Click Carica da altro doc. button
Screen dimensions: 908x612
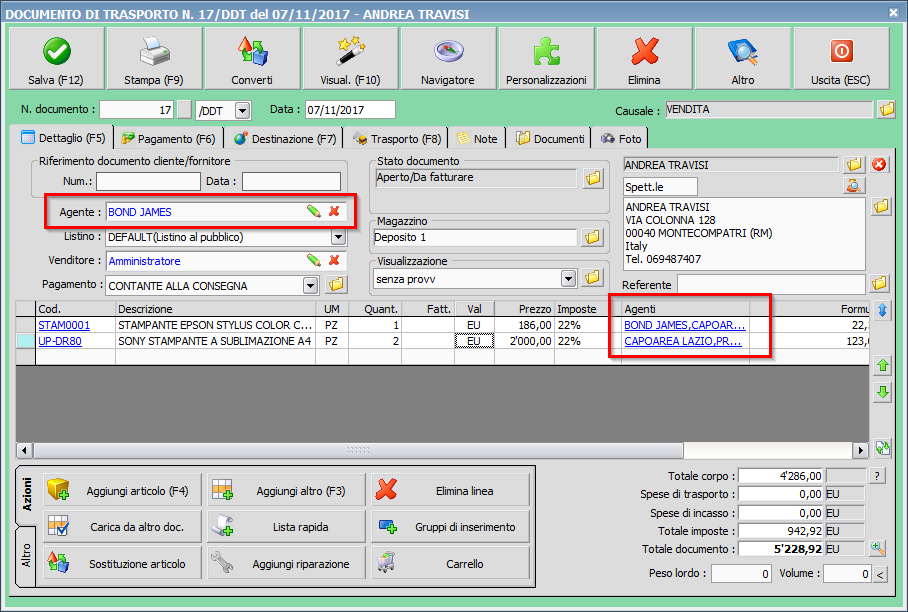pyautogui.click(x=122, y=526)
